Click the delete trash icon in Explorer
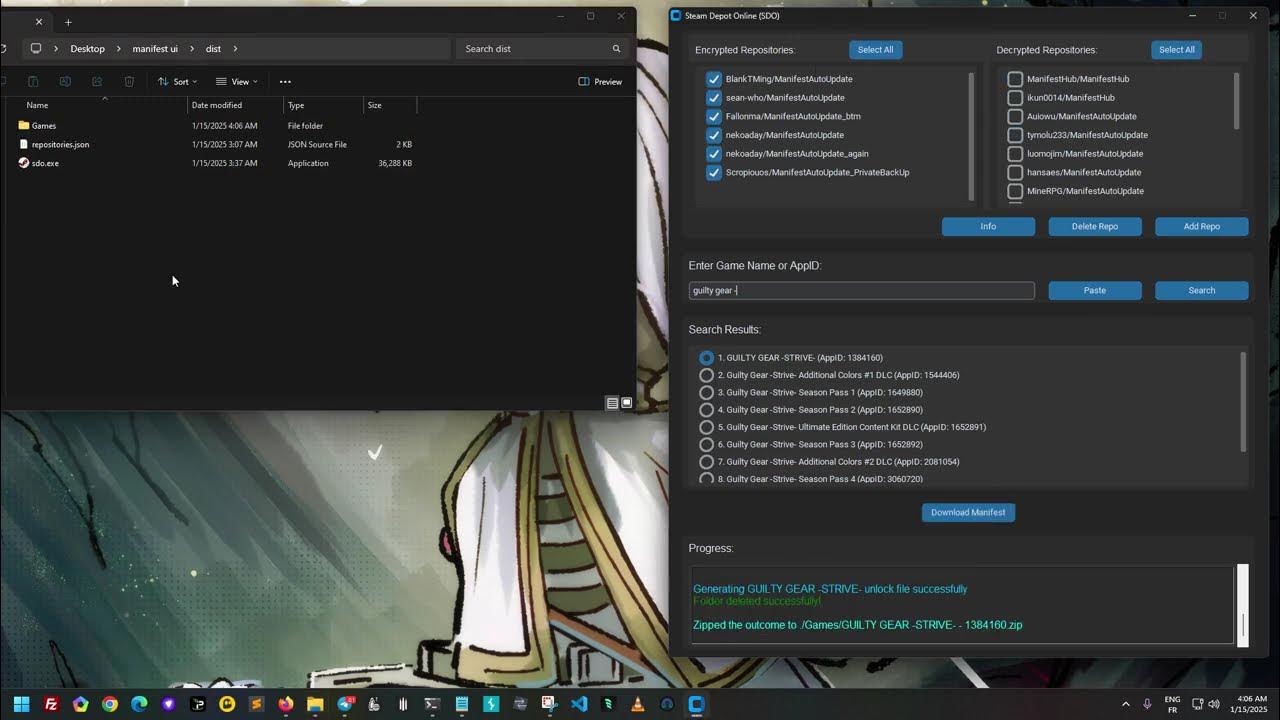The width and height of the screenshot is (1280, 720). click(129, 82)
